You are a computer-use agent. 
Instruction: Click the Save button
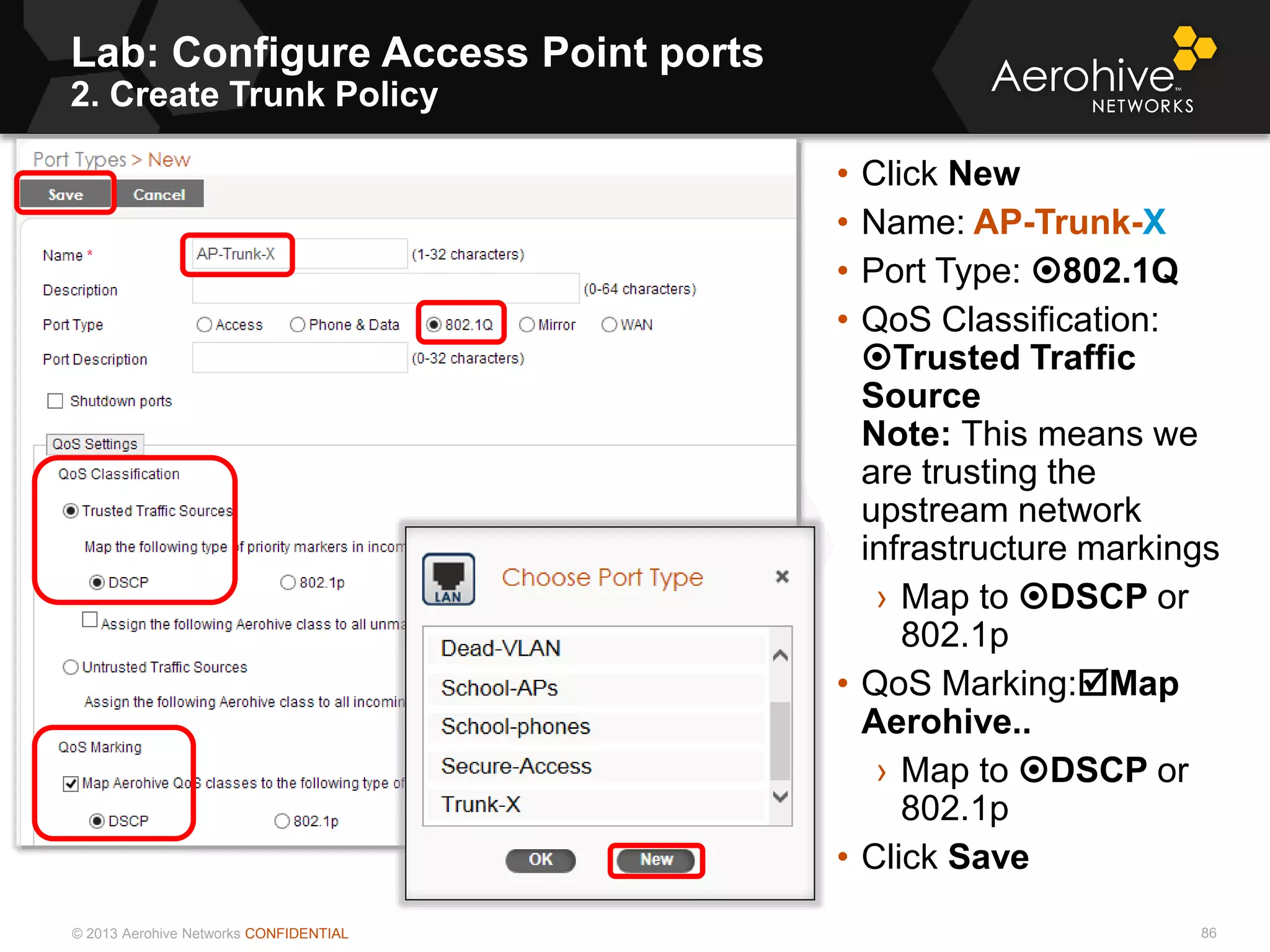click(x=66, y=194)
